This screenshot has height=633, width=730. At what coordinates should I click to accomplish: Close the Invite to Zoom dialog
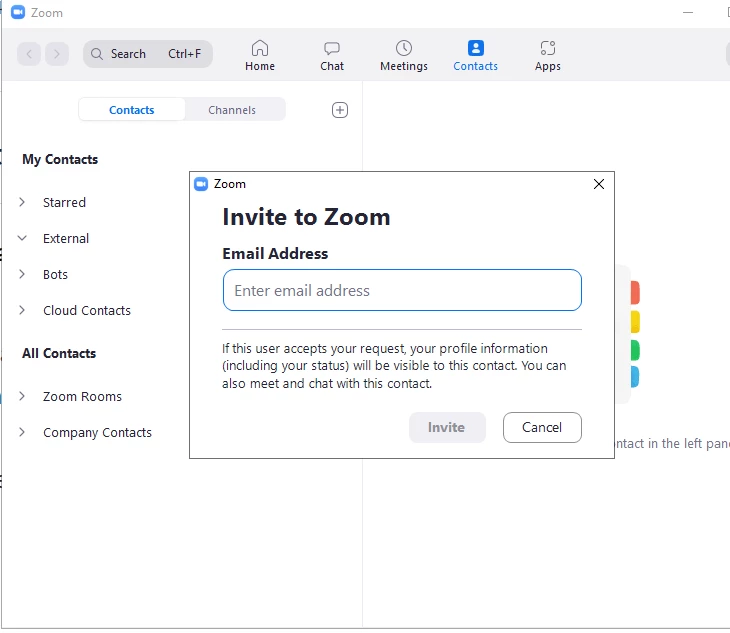[599, 184]
